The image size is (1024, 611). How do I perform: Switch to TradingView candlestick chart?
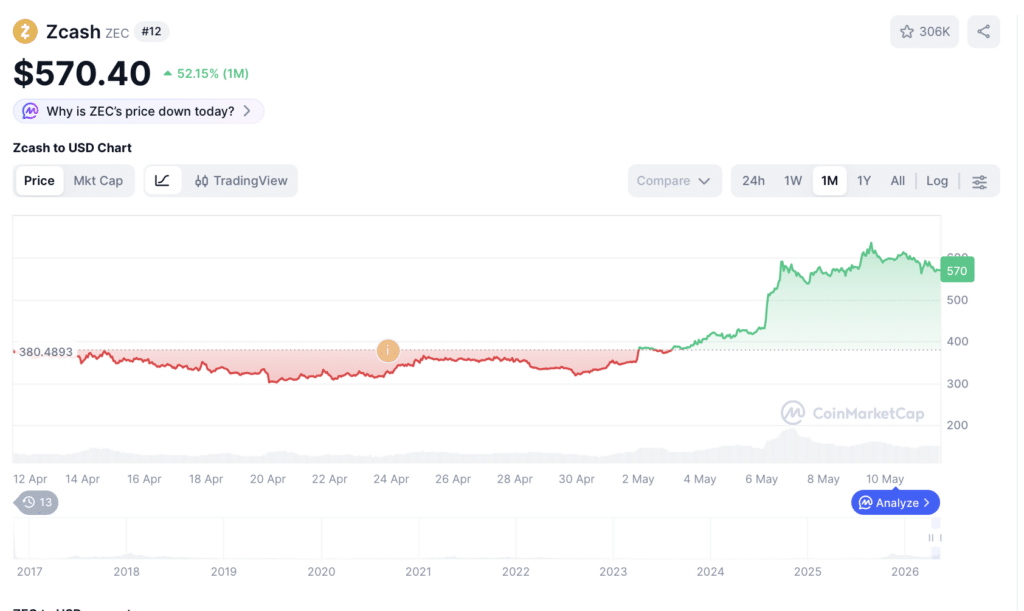click(241, 181)
